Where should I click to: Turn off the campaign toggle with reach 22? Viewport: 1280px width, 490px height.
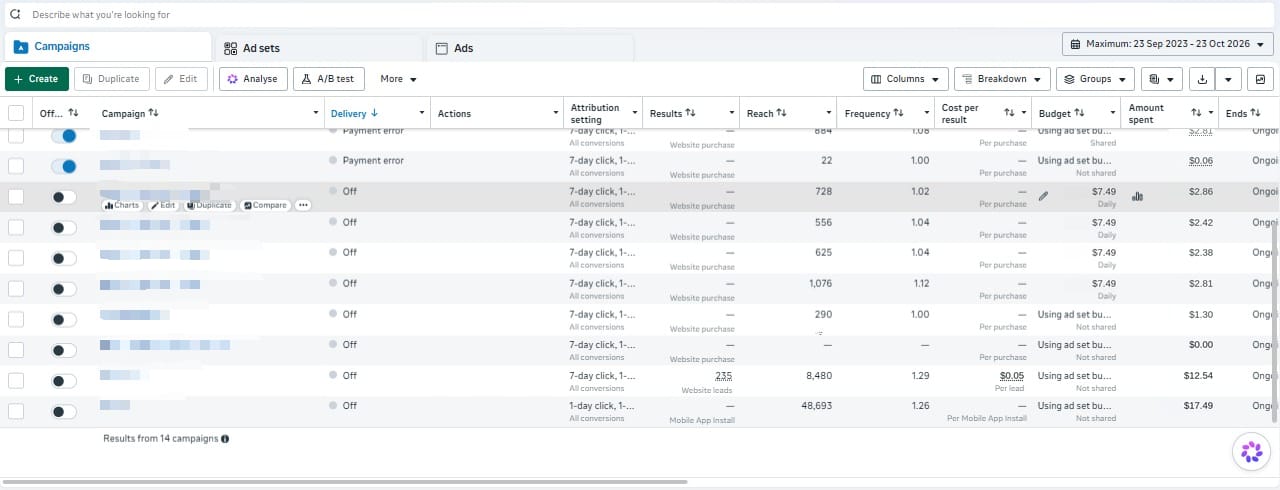63,166
